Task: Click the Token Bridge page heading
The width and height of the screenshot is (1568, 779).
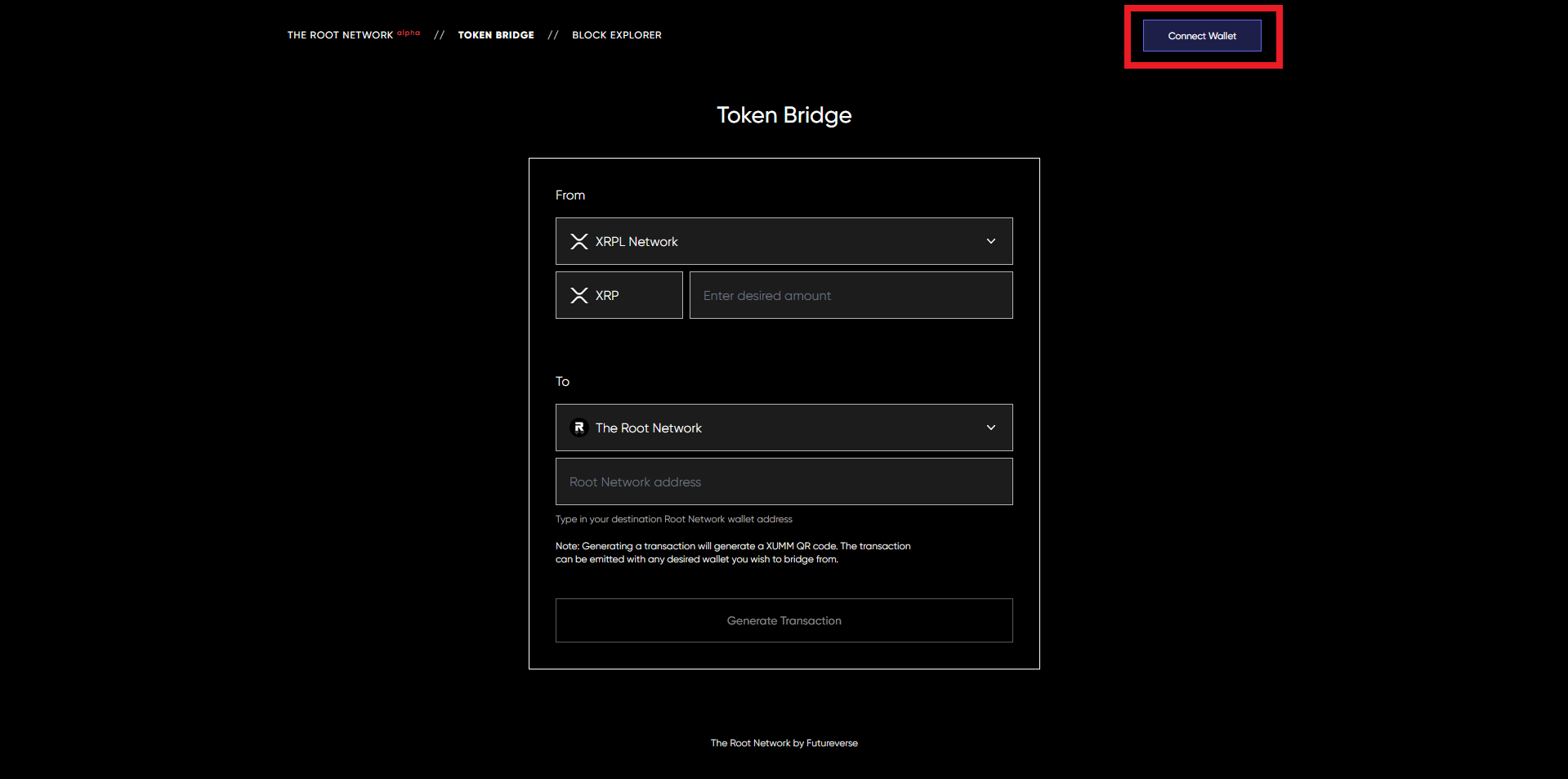Action: 784,115
